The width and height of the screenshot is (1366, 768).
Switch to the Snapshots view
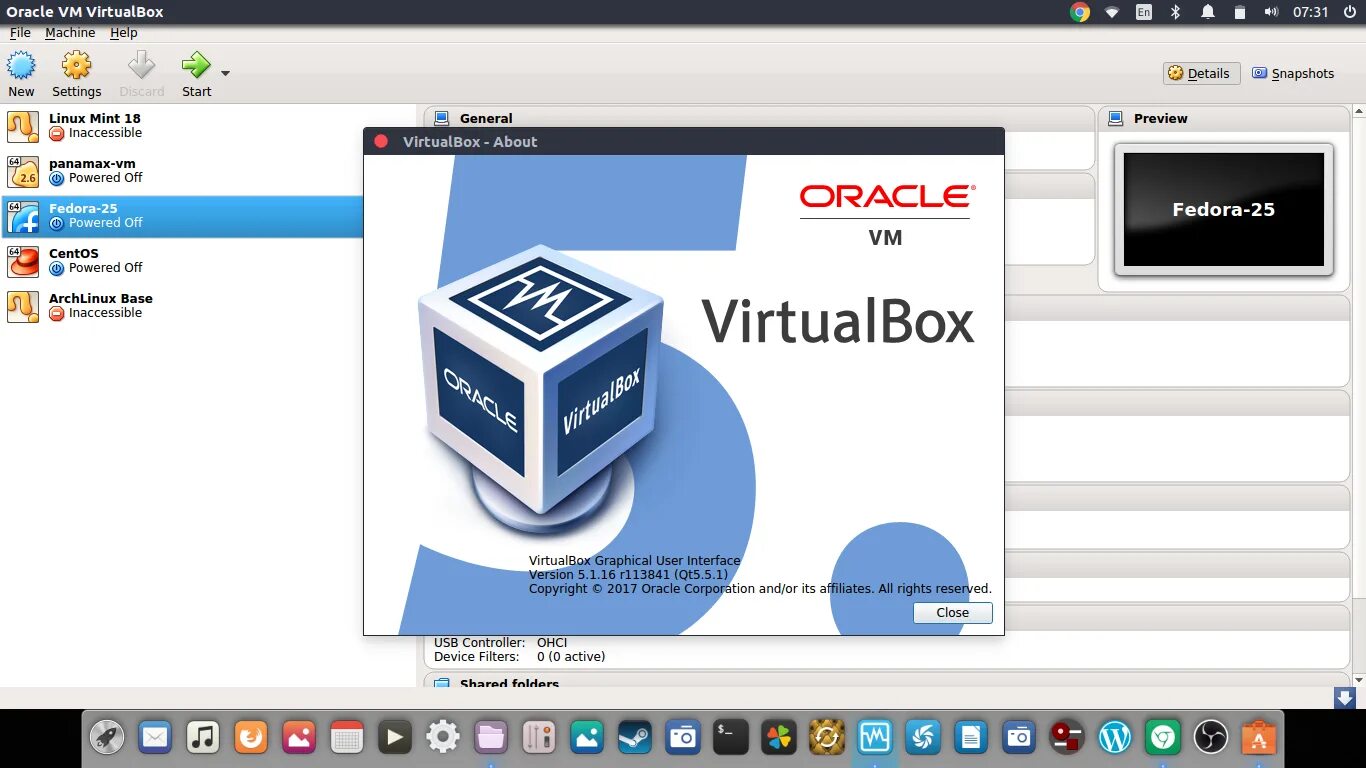[1293, 73]
